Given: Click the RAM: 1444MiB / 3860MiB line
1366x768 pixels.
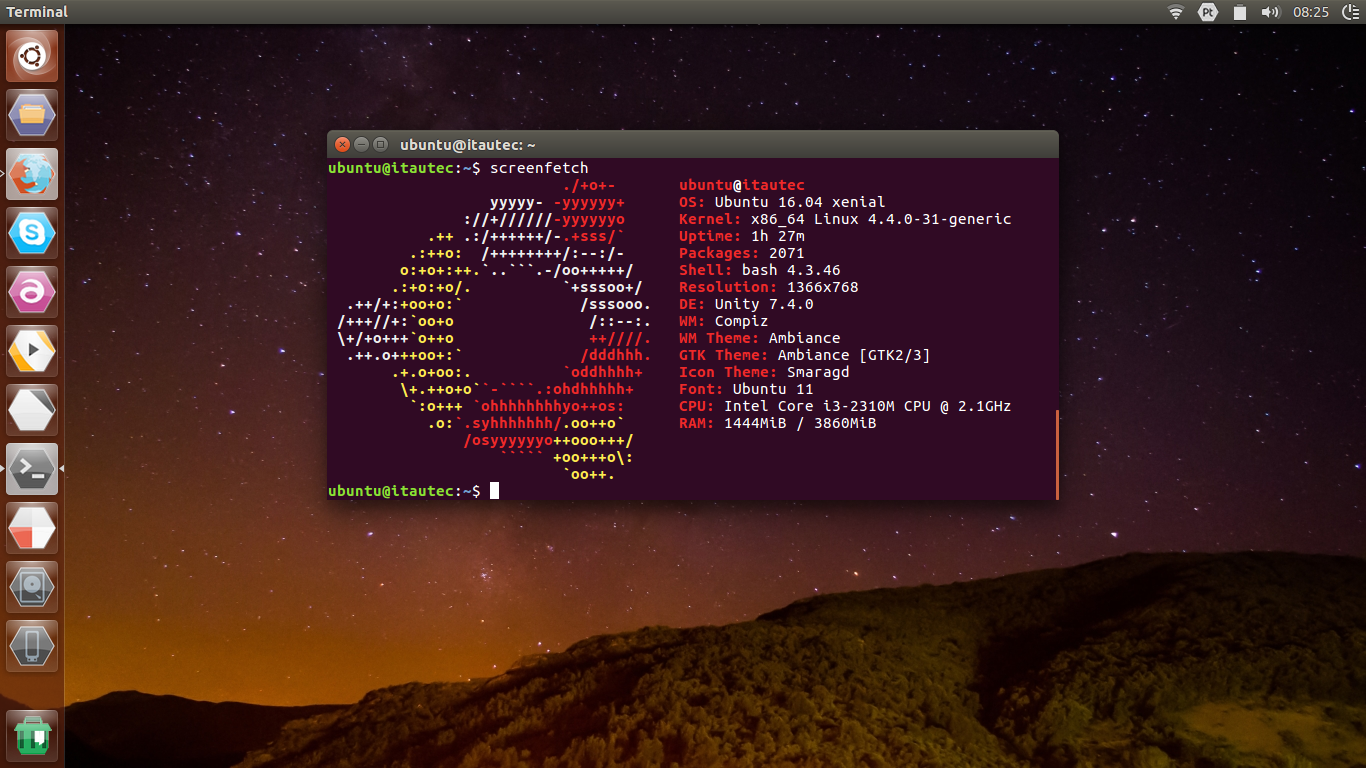Looking at the screenshot, I should tap(778, 423).
